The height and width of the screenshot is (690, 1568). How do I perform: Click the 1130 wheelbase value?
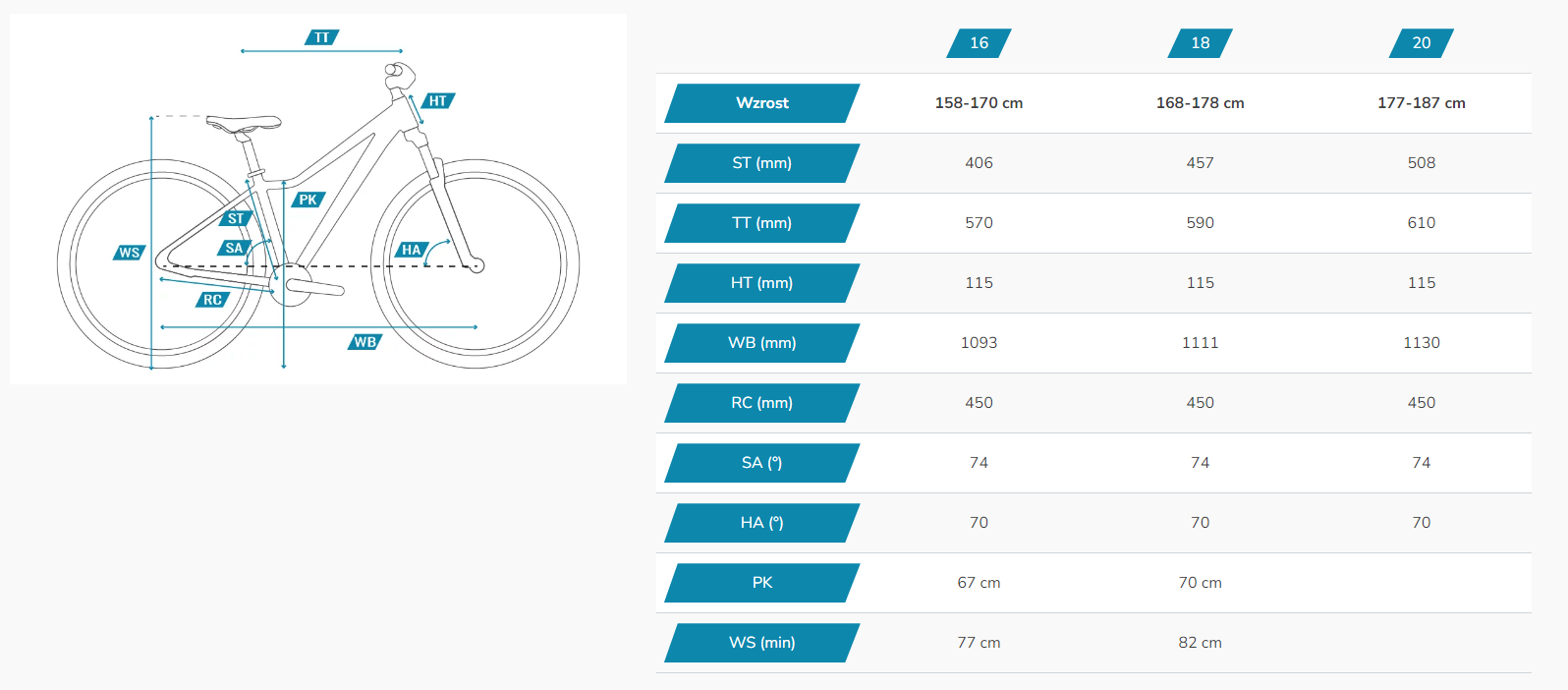pos(1421,343)
